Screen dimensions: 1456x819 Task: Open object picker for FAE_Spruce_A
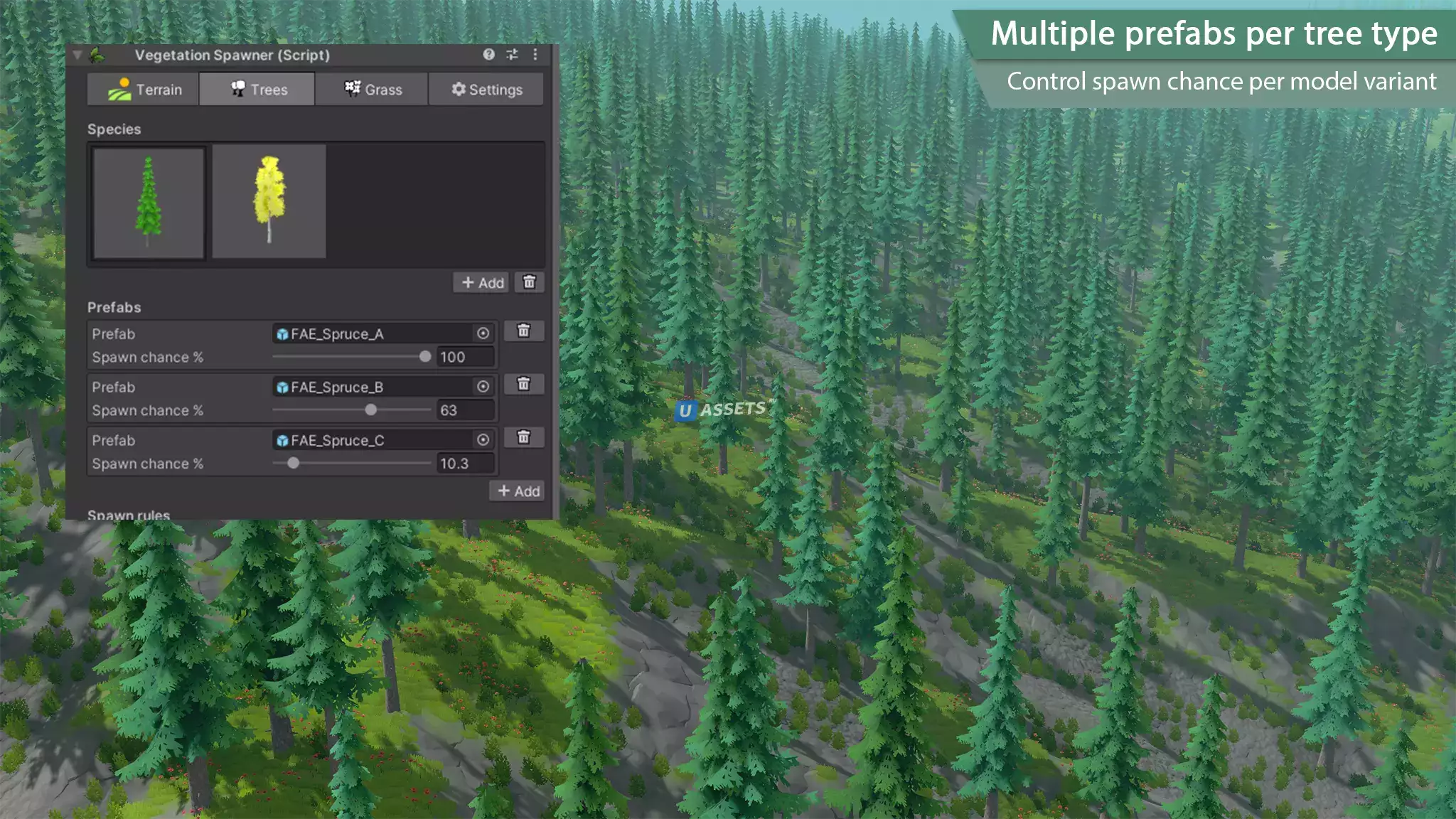(x=483, y=333)
